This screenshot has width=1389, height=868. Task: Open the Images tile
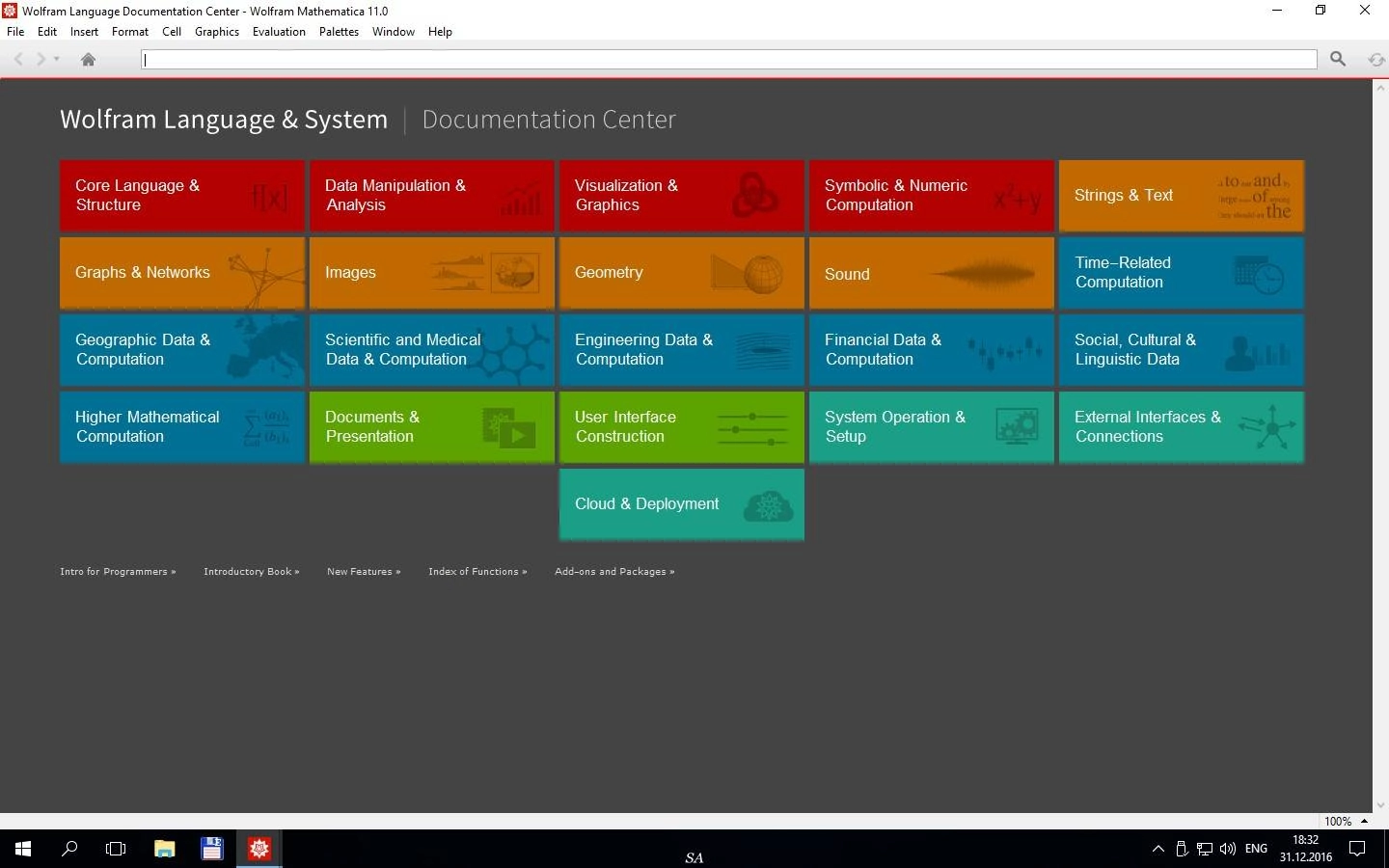click(432, 273)
